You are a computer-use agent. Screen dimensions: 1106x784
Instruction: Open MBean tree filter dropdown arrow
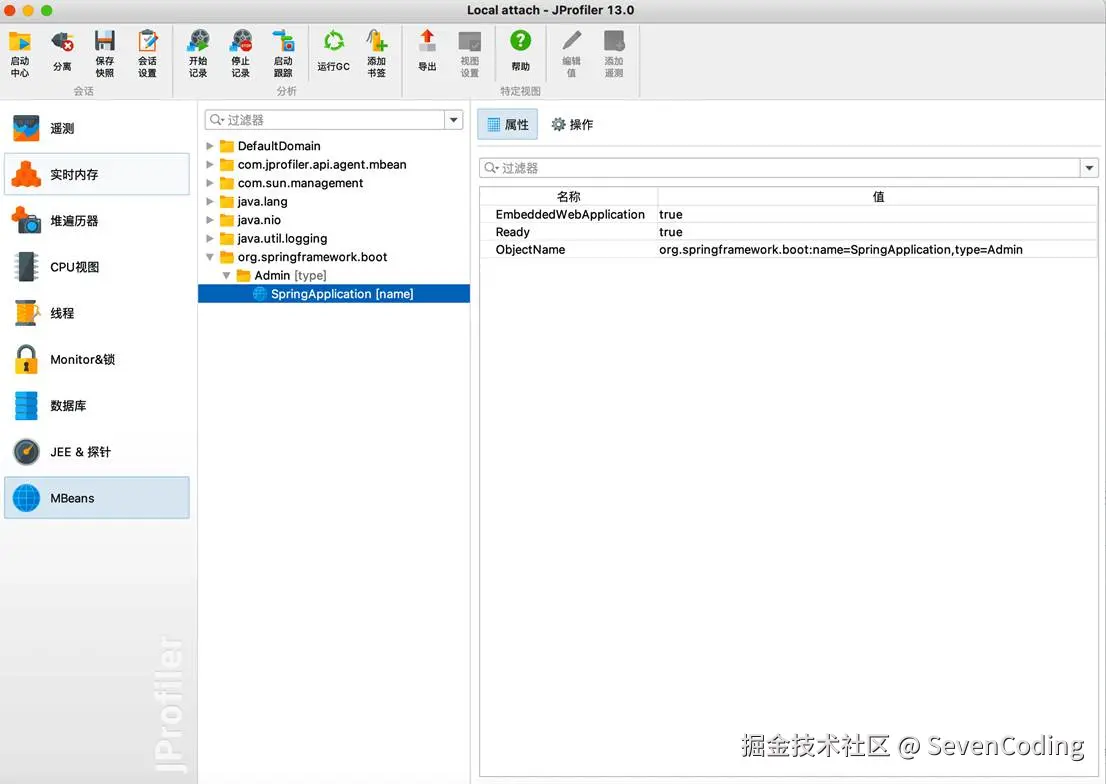454,120
